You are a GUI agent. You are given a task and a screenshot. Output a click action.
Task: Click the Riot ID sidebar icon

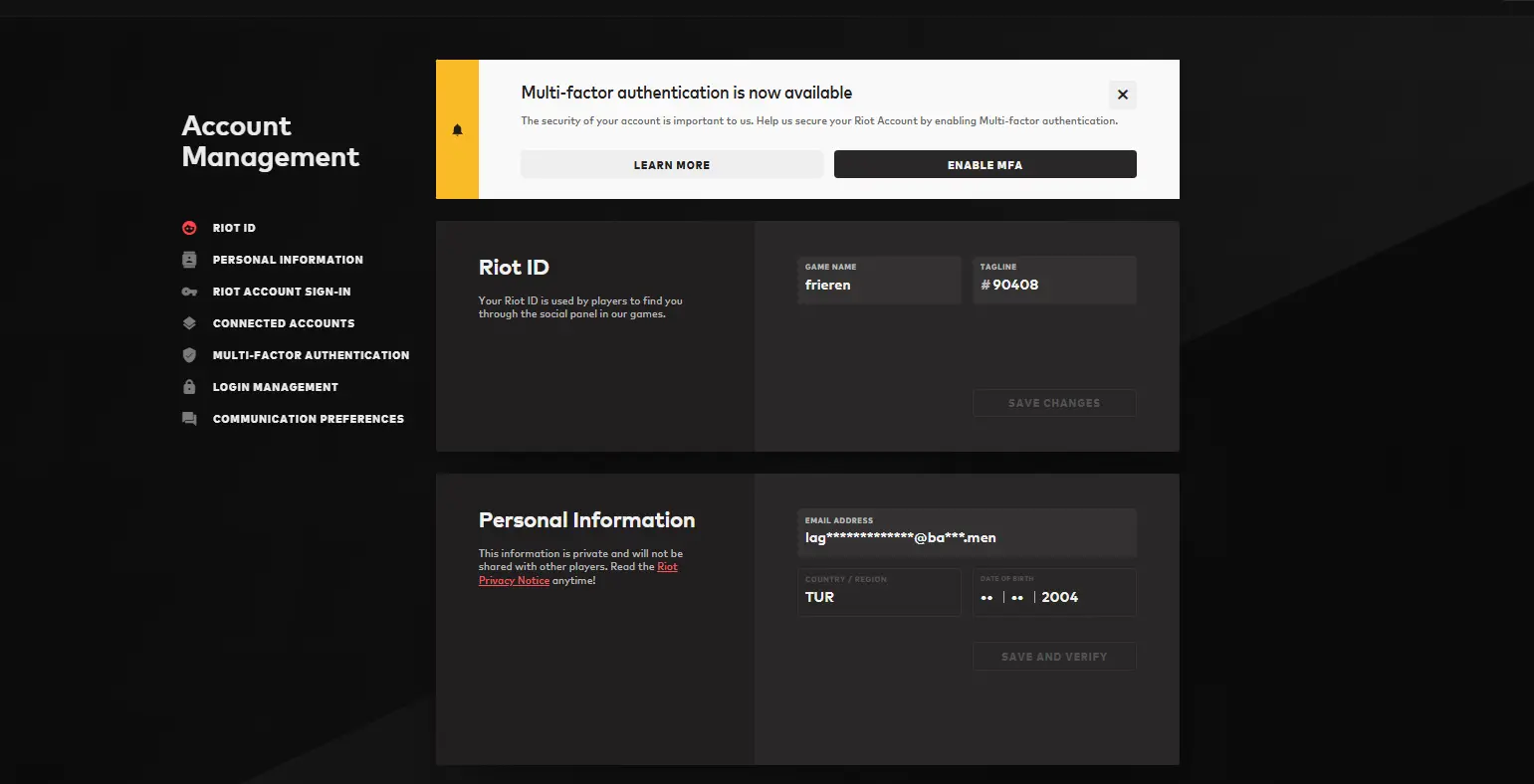[x=189, y=228]
